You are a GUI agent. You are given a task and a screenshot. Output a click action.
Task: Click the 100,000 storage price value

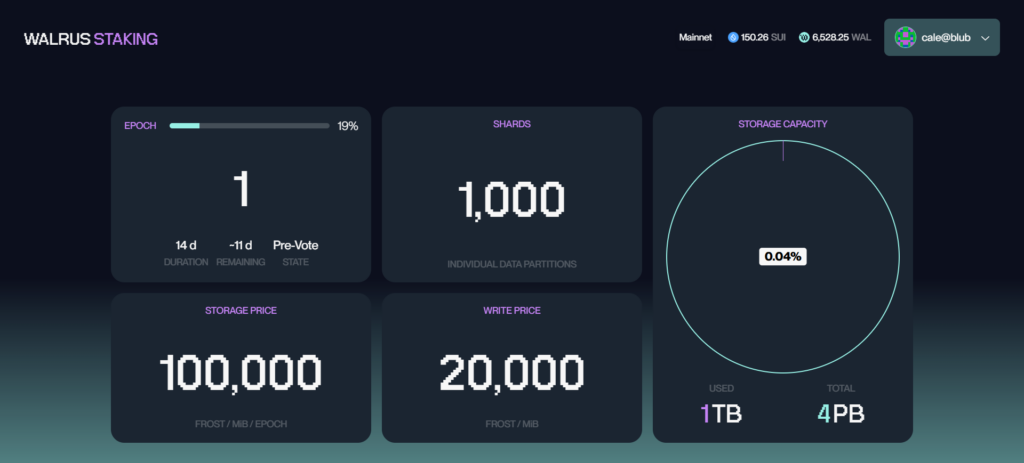(241, 373)
